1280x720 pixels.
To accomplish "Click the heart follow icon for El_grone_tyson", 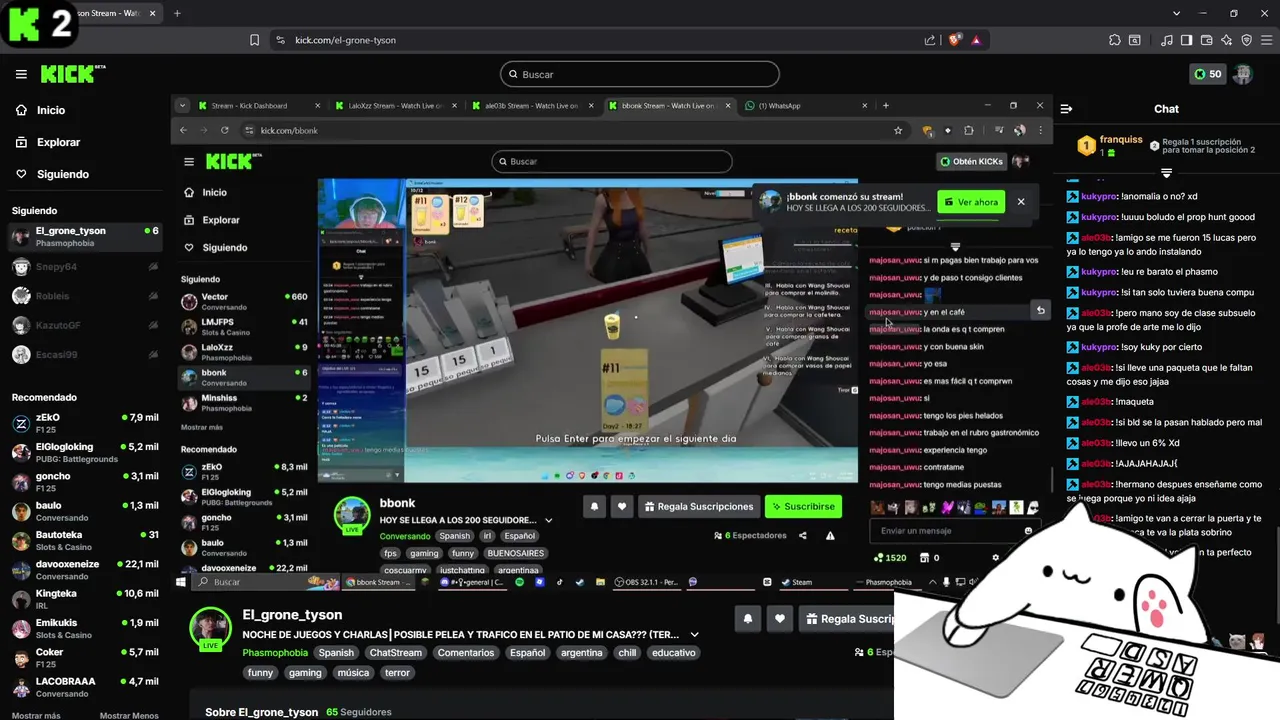I will 780,619.
